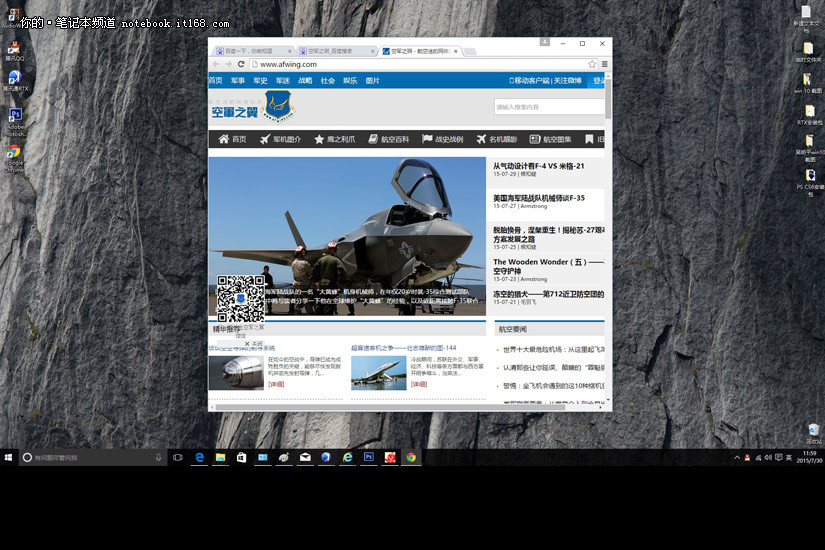The image size is (825, 550).
Task: Open 战史战例 with flag icon
Action: coord(442,139)
